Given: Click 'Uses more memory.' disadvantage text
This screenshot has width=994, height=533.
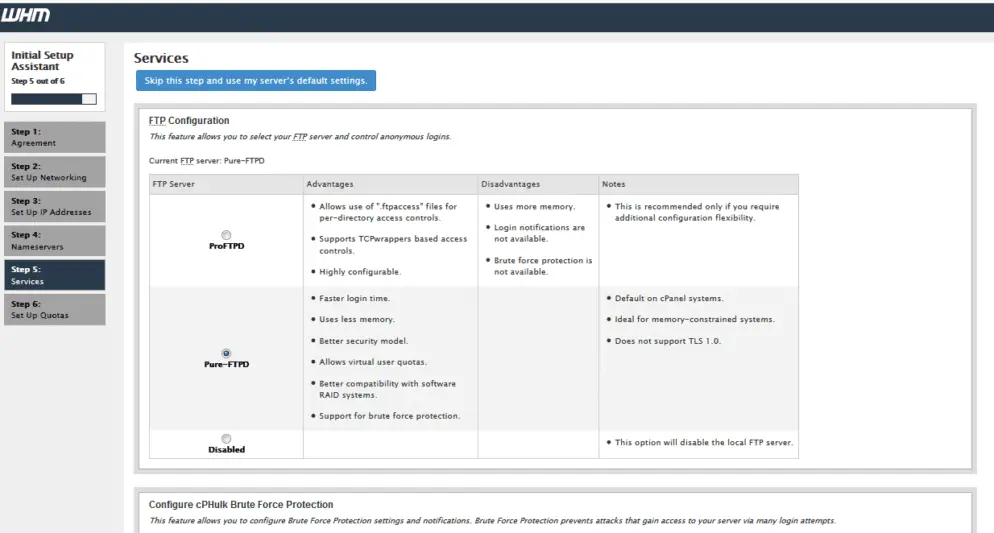Looking at the screenshot, I should [x=534, y=207].
